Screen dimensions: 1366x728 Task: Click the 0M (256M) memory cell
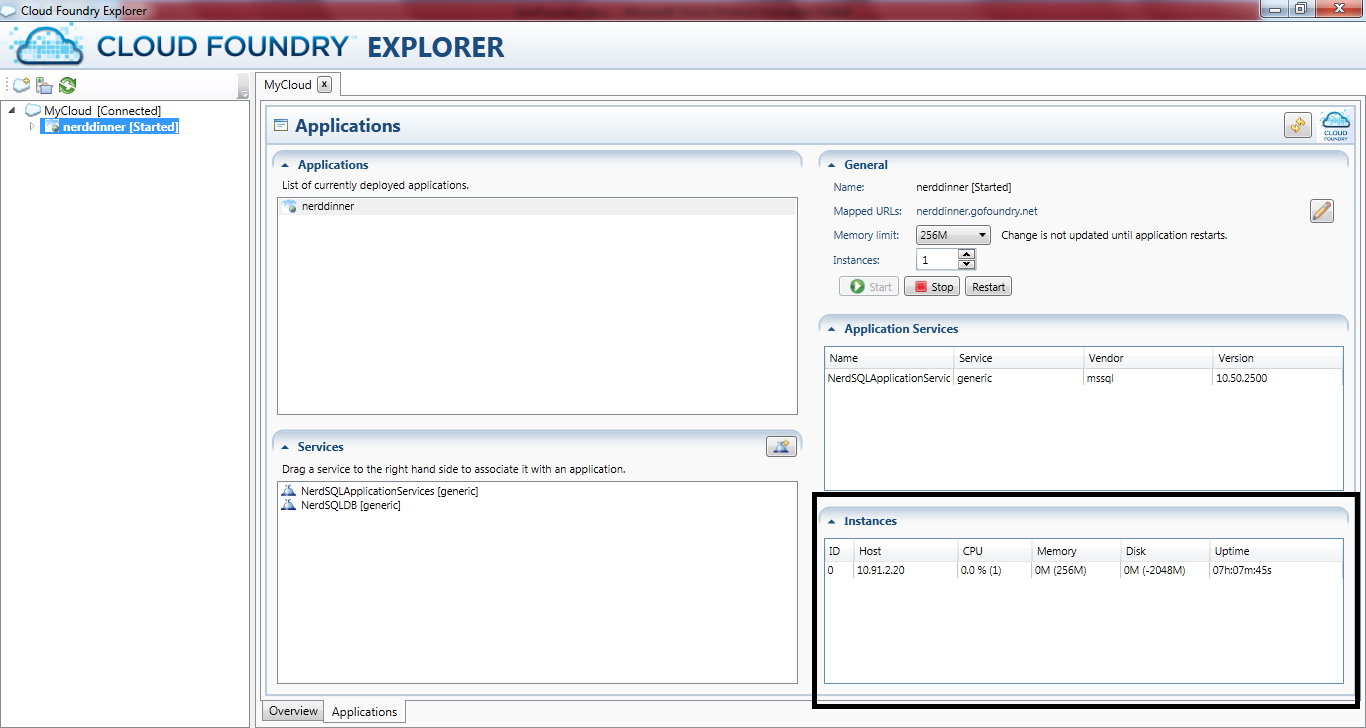click(x=1061, y=571)
